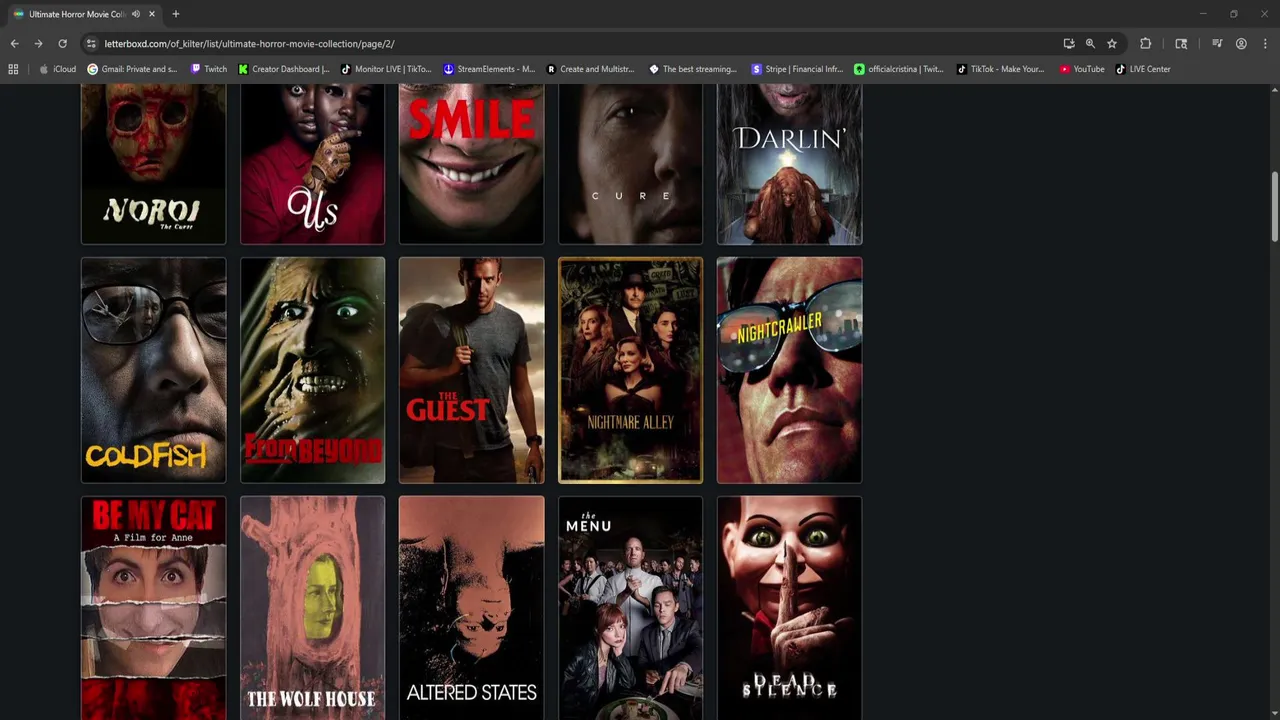Open the Smile movie poster

tap(471, 164)
